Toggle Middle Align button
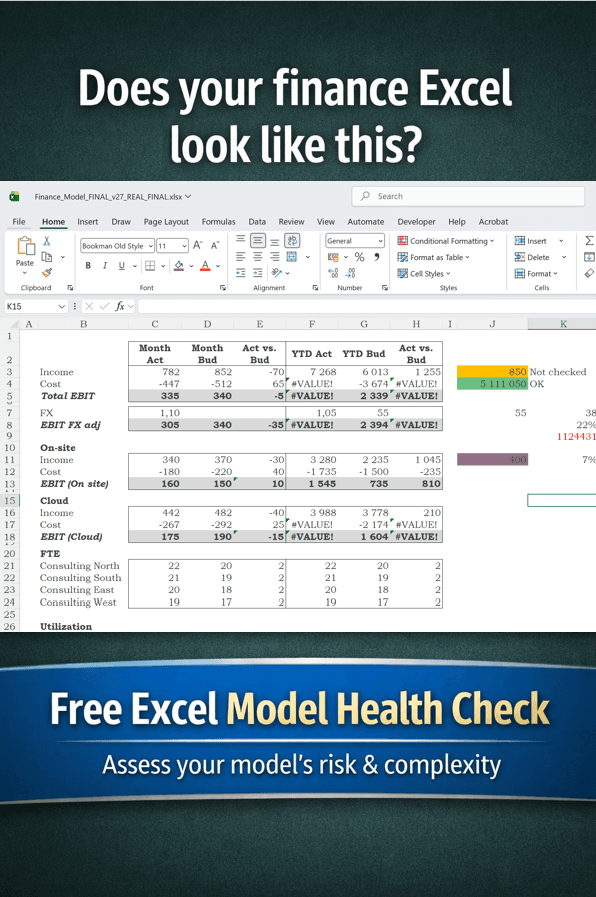The width and height of the screenshot is (596, 897). [258, 240]
